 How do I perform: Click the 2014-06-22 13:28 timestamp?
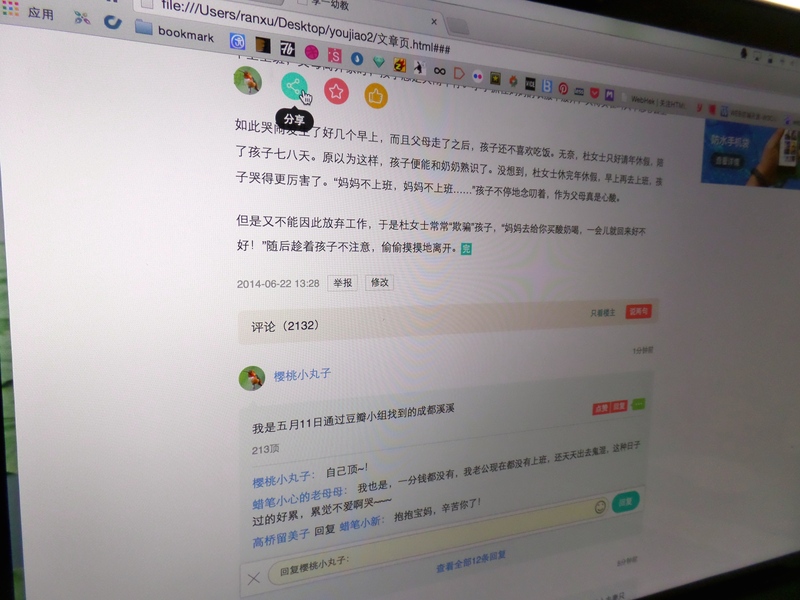[278, 284]
